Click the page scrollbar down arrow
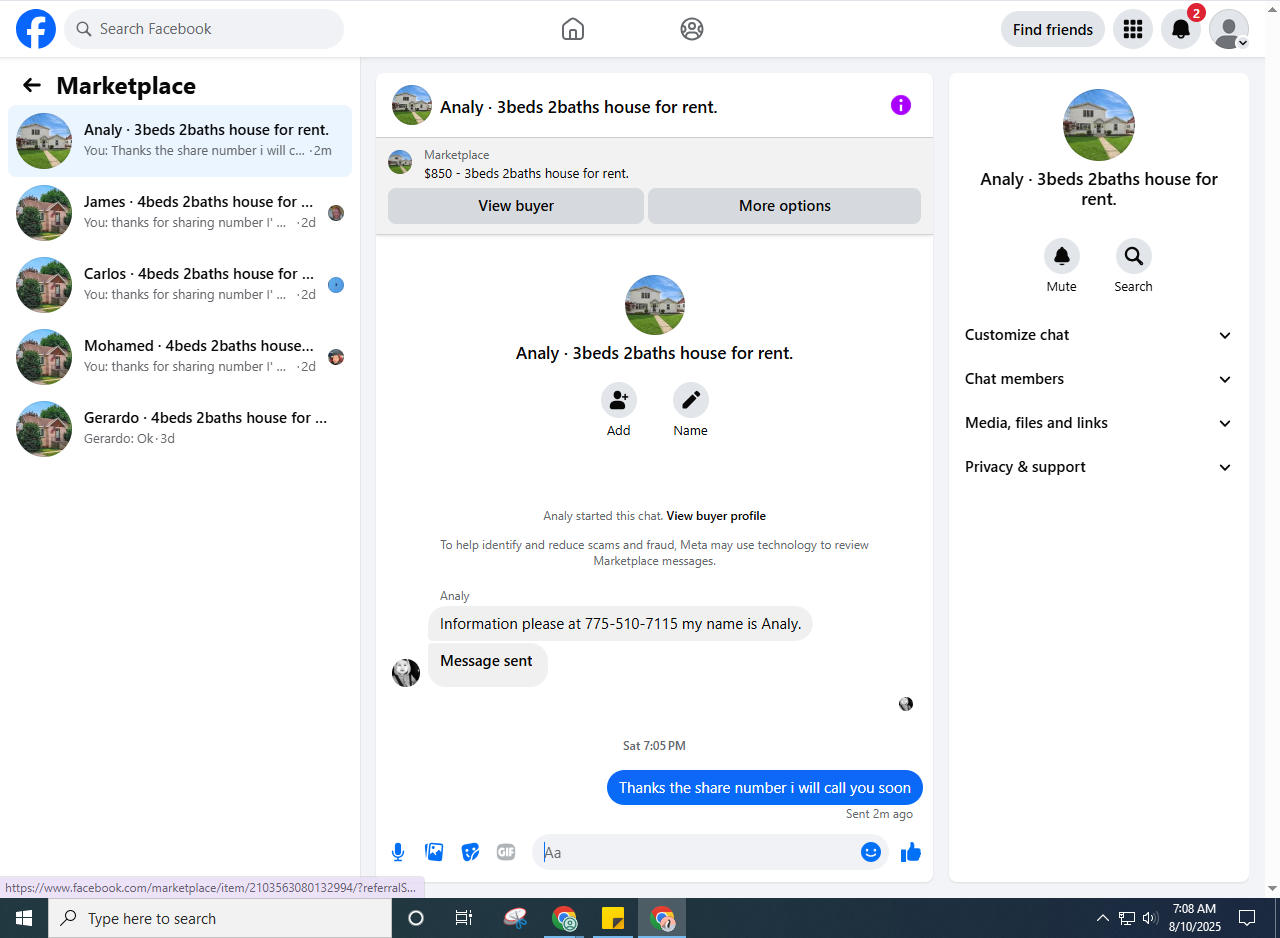The image size is (1280, 938). 1272,889
